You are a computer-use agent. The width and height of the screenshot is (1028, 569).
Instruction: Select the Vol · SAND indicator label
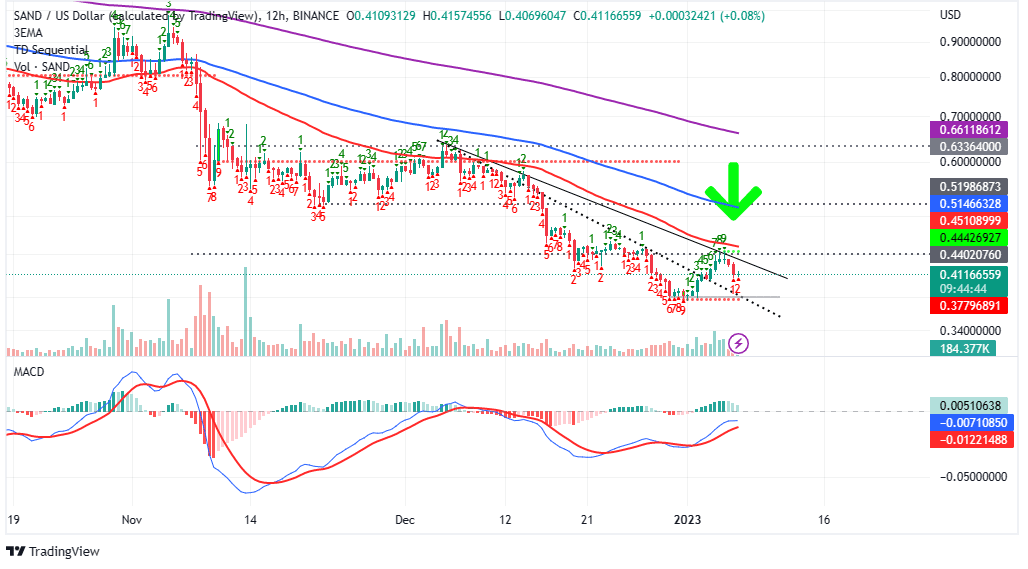(42, 67)
